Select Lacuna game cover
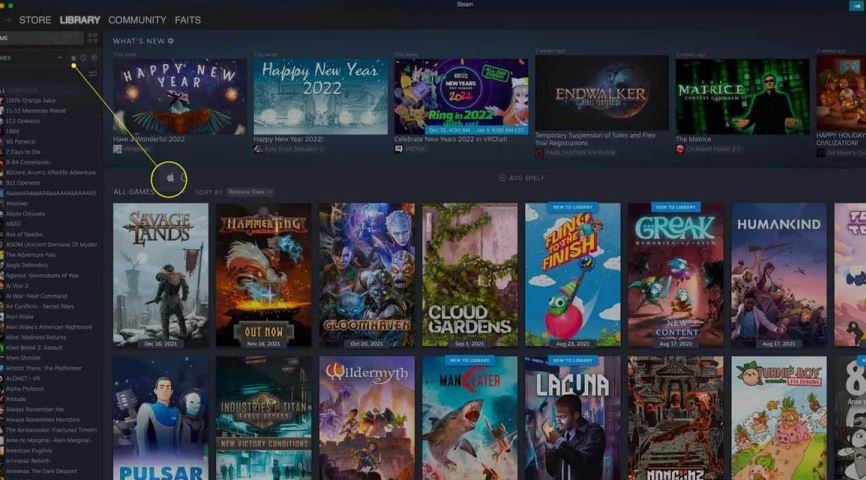 pos(573,418)
